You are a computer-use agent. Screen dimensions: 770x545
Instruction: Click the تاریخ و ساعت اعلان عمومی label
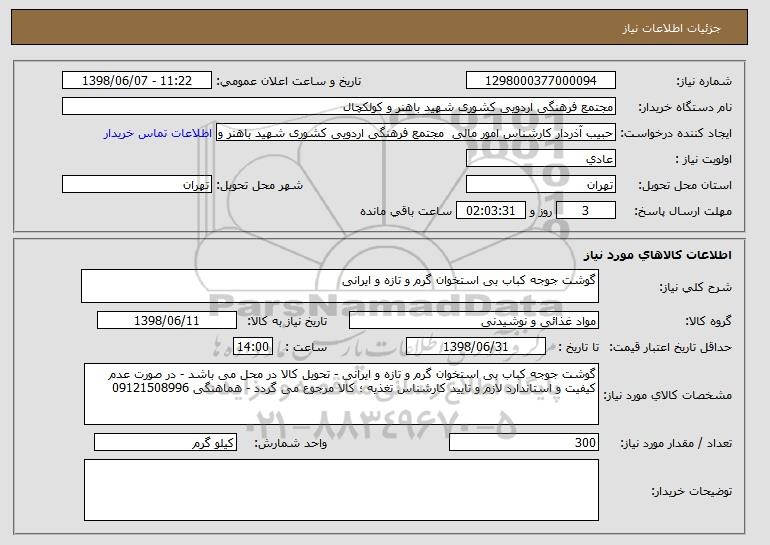[x=289, y=81]
